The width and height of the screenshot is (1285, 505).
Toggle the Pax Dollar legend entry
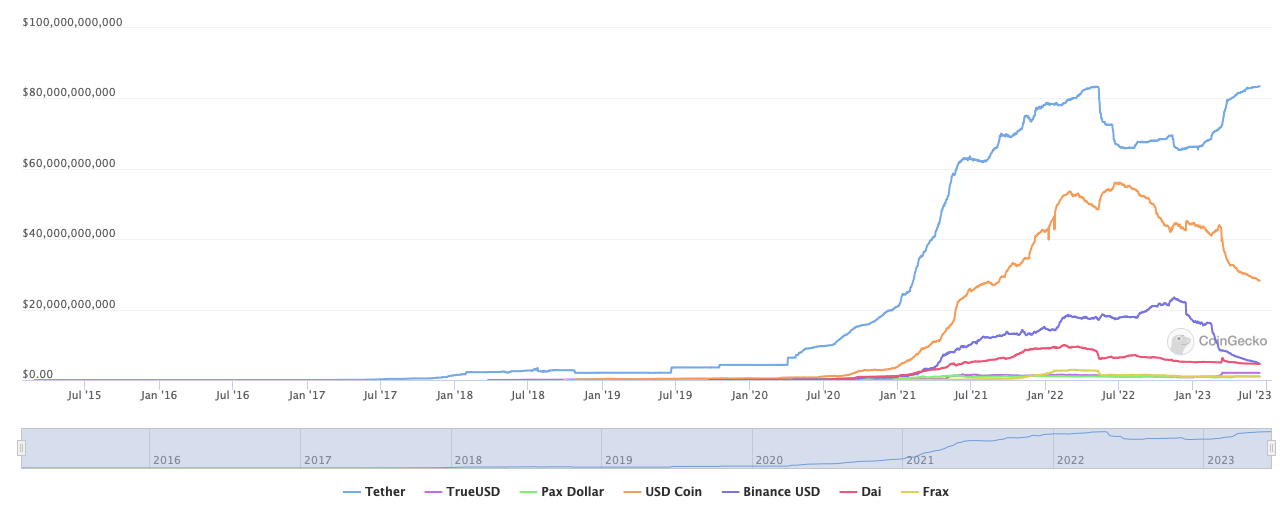pos(561,492)
